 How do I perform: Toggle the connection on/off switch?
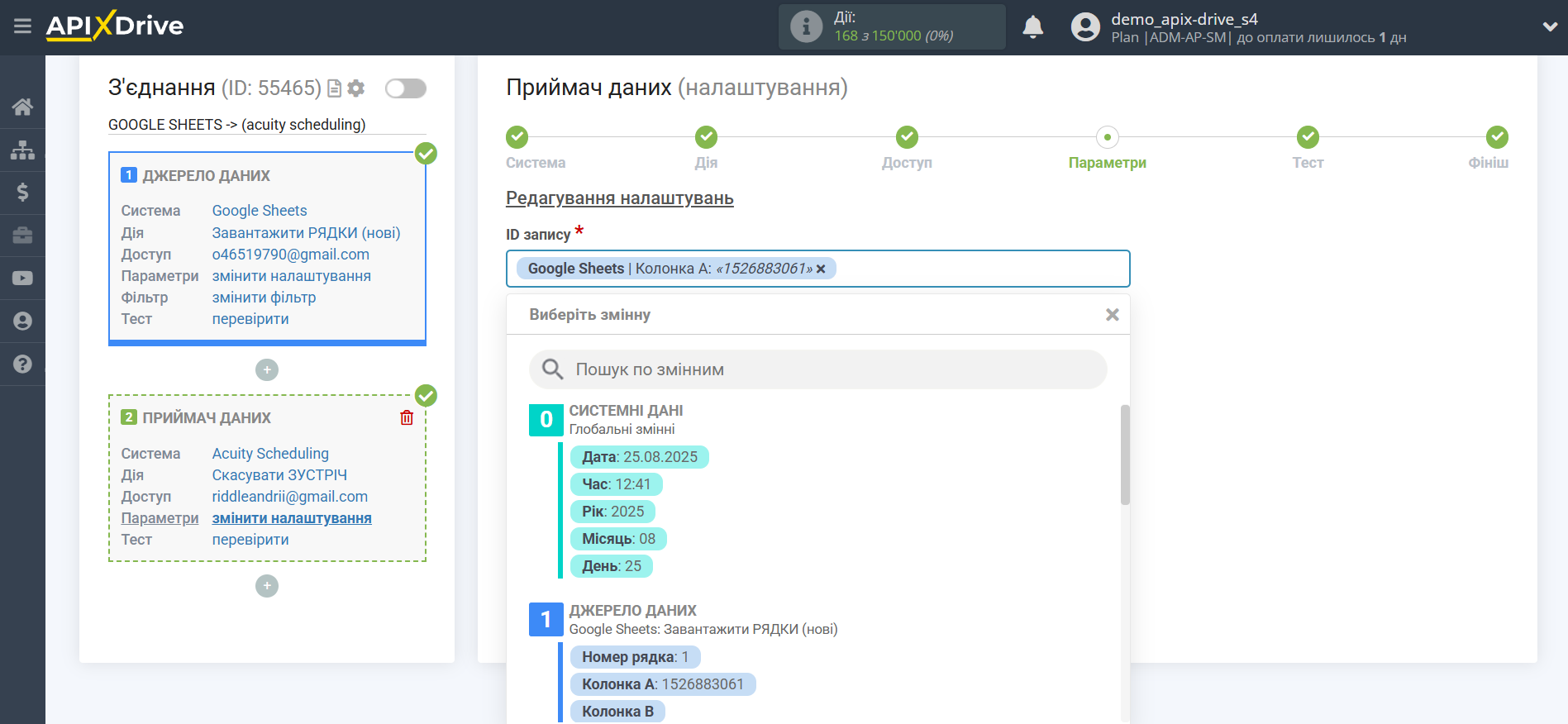[x=405, y=88]
